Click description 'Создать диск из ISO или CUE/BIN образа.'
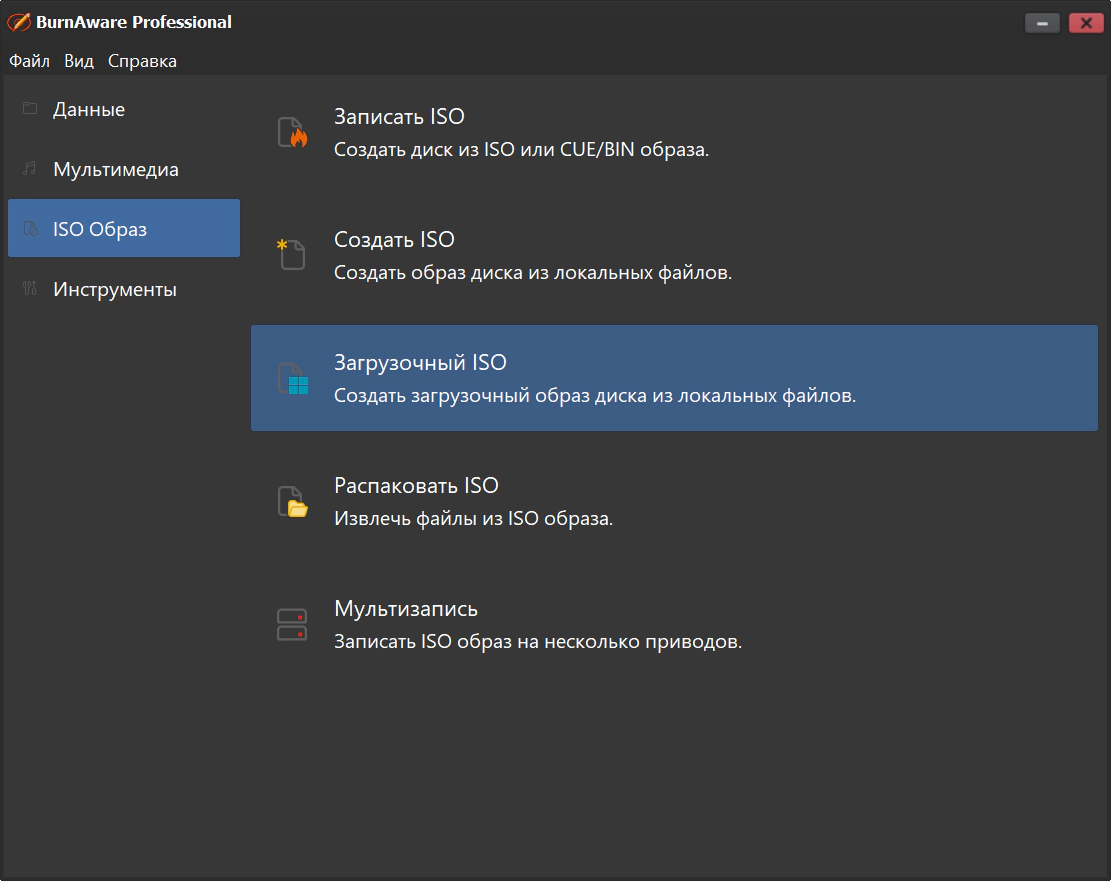This screenshot has width=1111, height=881. (521, 150)
